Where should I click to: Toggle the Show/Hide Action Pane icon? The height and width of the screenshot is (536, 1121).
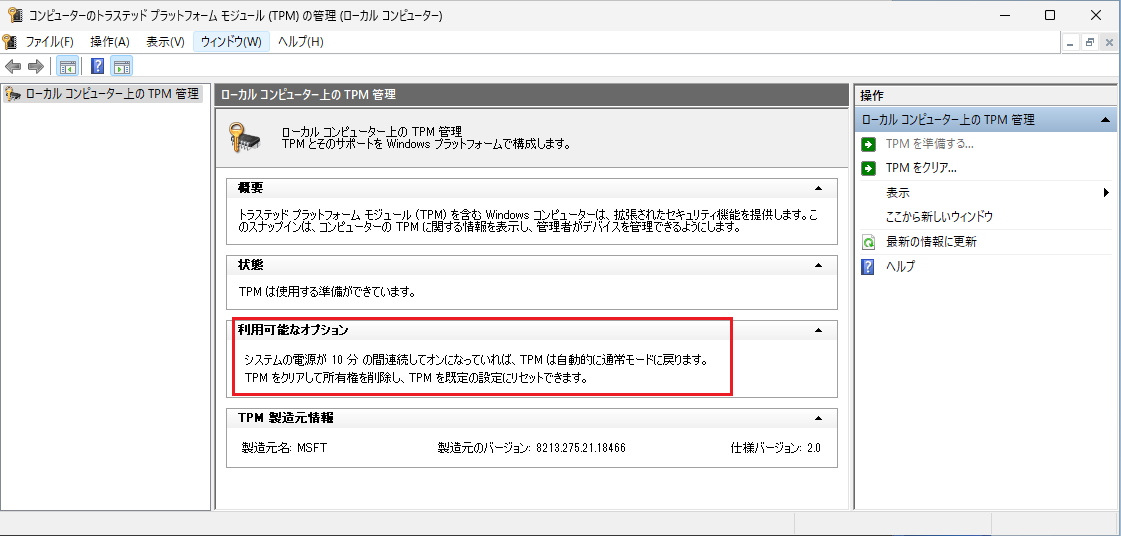point(122,66)
